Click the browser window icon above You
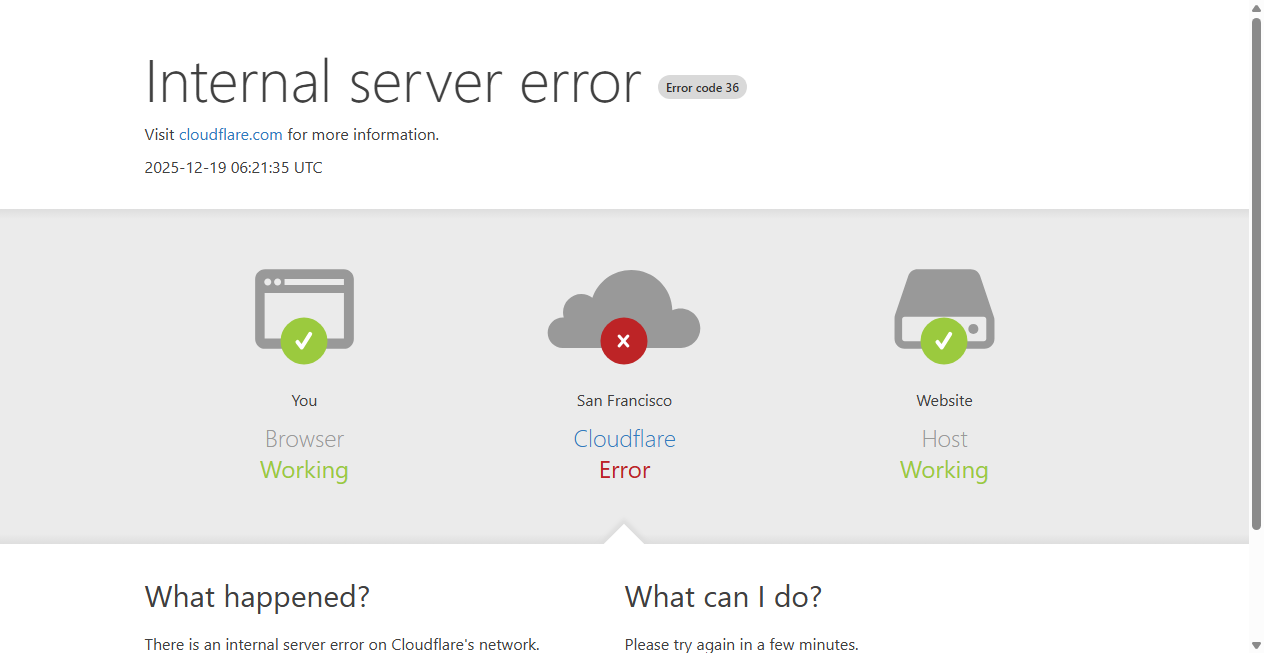The height and width of the screenshot is (653, 1264). (304, 309)
